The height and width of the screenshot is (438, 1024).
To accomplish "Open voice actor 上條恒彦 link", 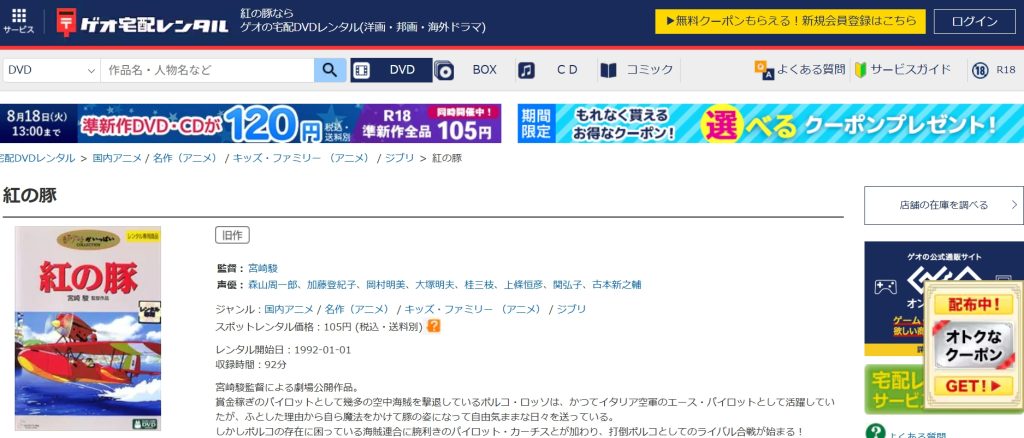I will (523, 285).
